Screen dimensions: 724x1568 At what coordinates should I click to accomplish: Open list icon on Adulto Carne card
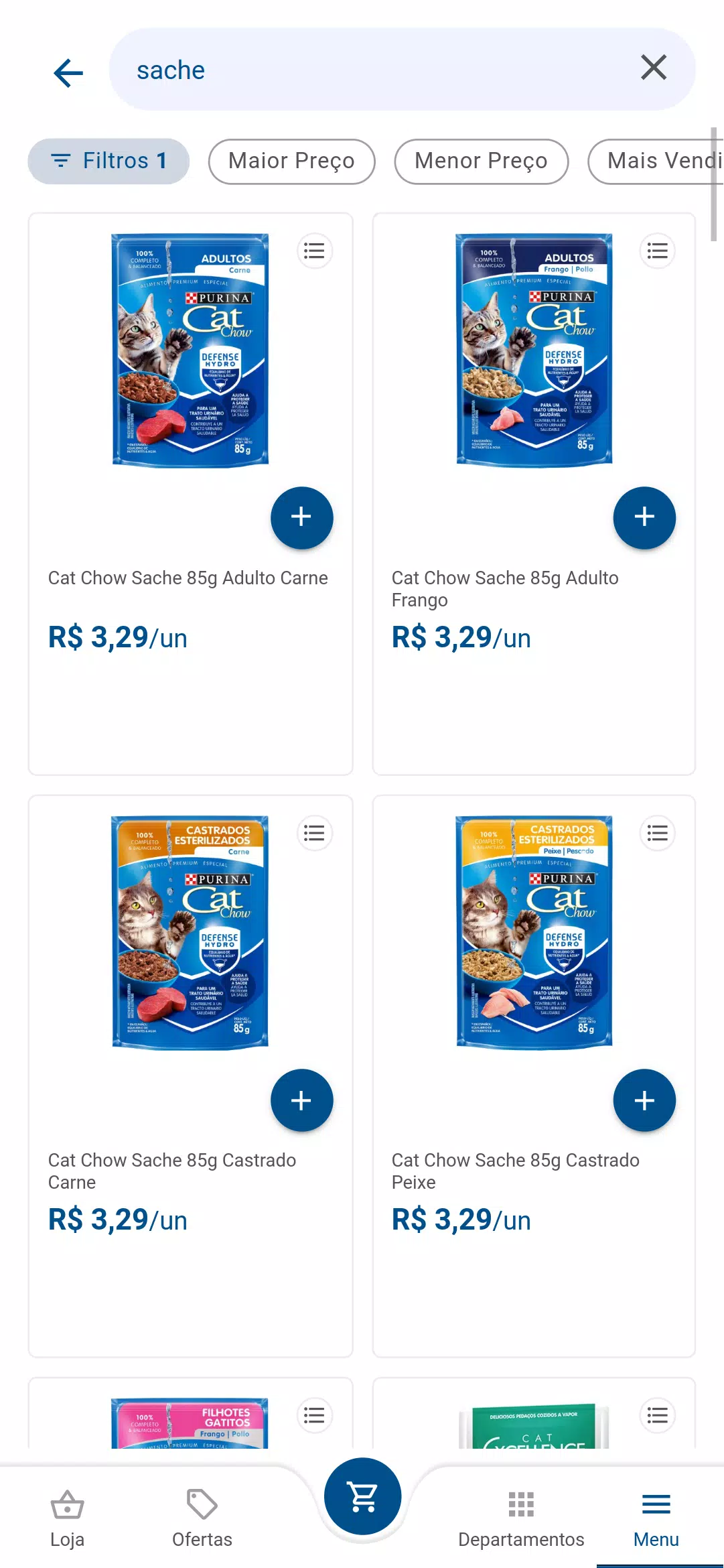[x=314, y=251]
